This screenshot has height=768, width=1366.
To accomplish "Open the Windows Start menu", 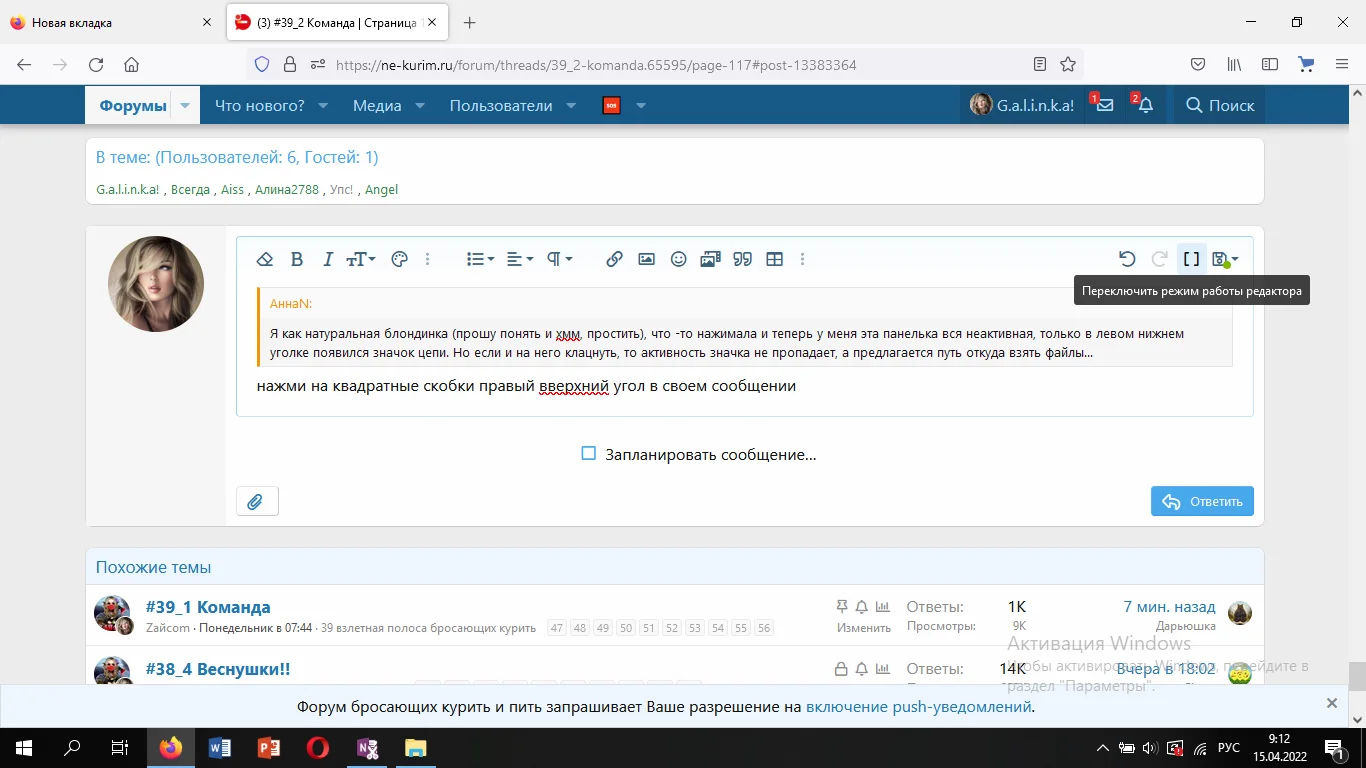I will [x=24, y=747].
